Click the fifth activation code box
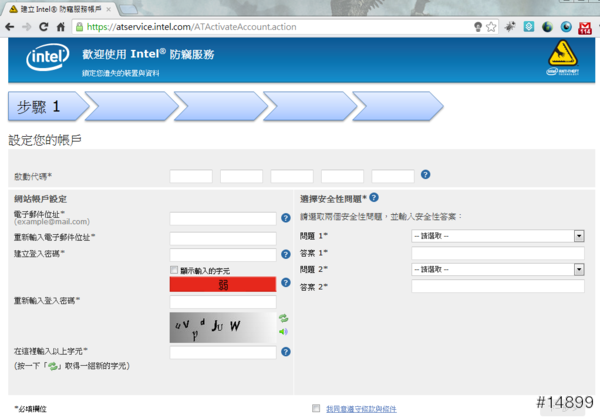600x418 pixels. [x=393, y=176]
